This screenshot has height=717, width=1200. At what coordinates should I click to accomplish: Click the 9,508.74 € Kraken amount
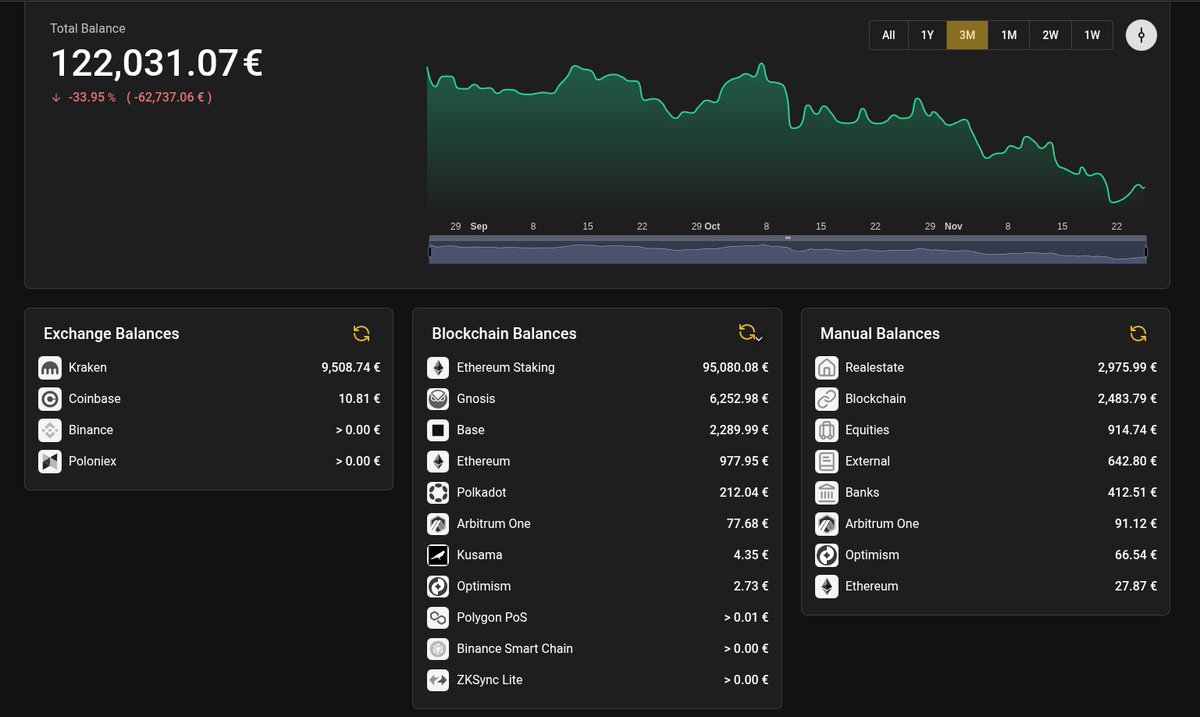351,368
